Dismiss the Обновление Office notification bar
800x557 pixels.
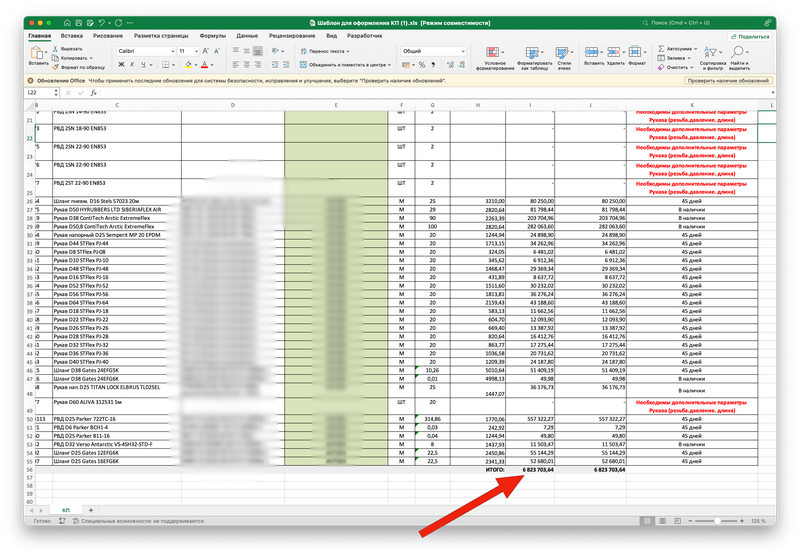[x=31, y=81]
